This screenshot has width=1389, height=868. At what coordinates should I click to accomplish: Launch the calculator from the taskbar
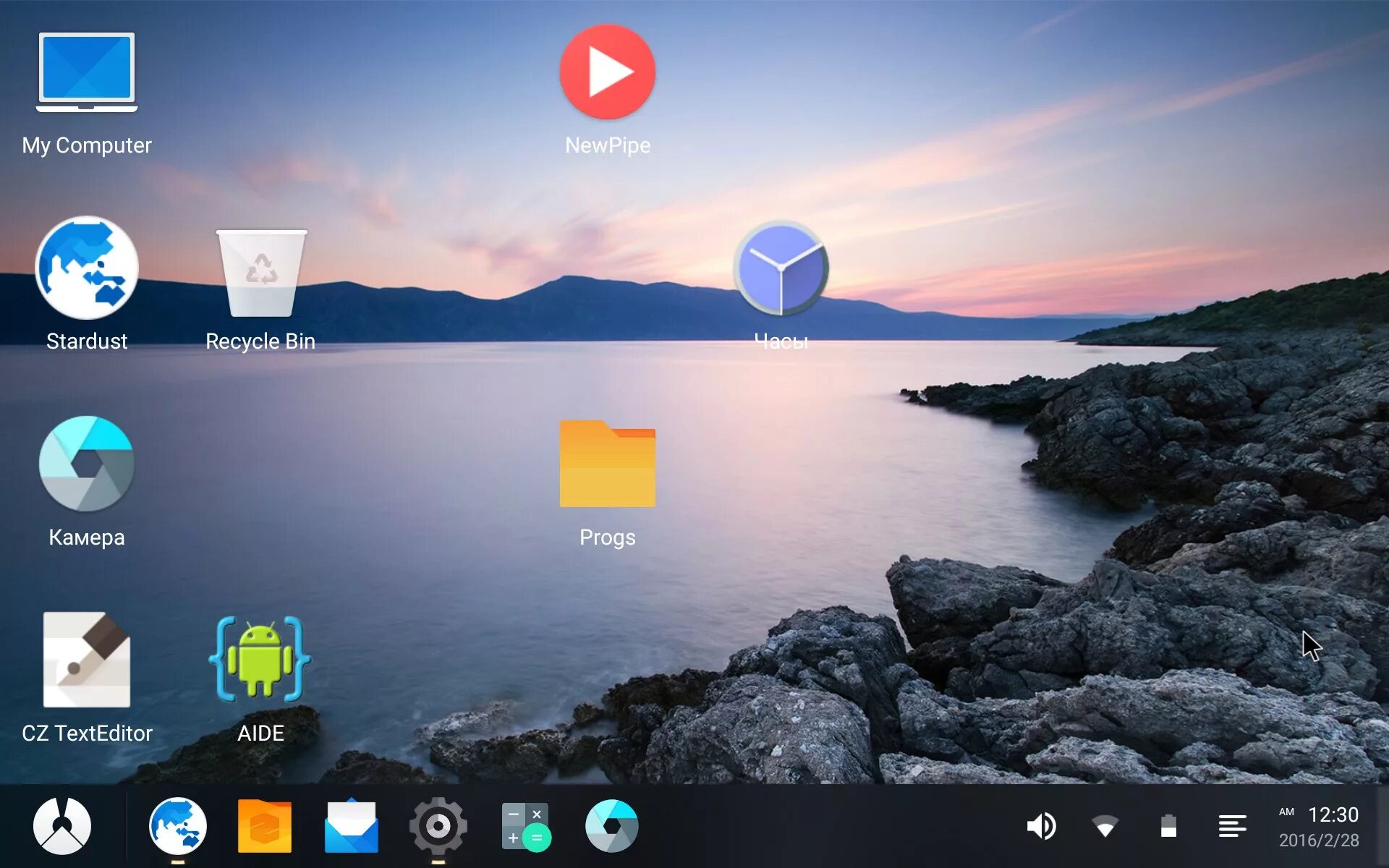(x=526, y=827)
